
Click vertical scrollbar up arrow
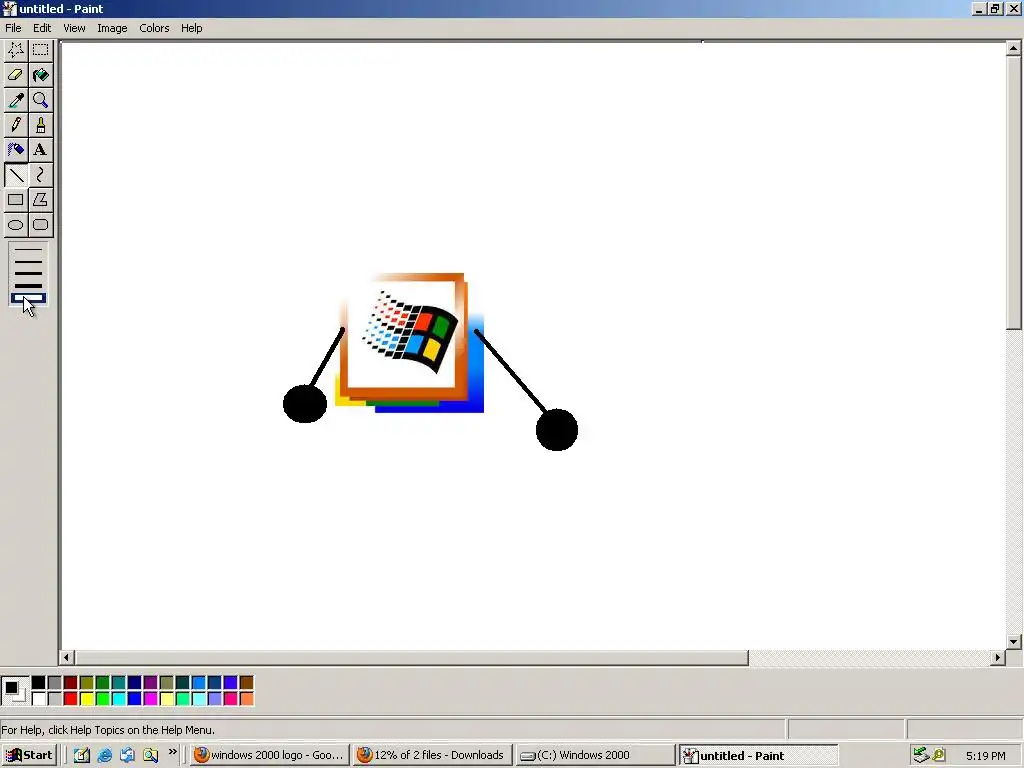pyautogui.click(x=1014, y=48)
